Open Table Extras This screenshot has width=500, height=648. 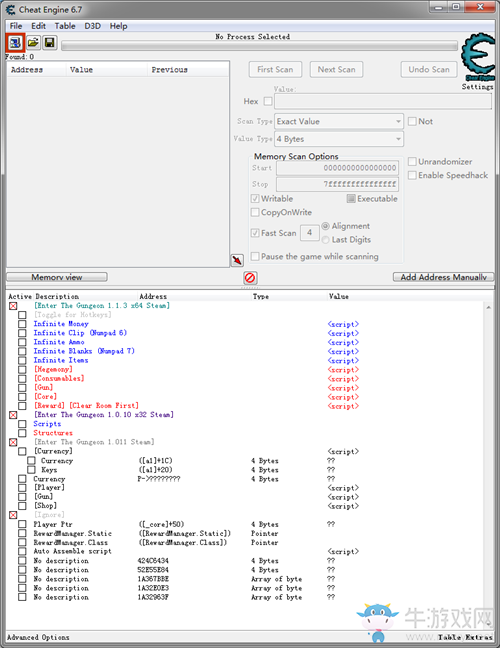click(x=465, y=637)
